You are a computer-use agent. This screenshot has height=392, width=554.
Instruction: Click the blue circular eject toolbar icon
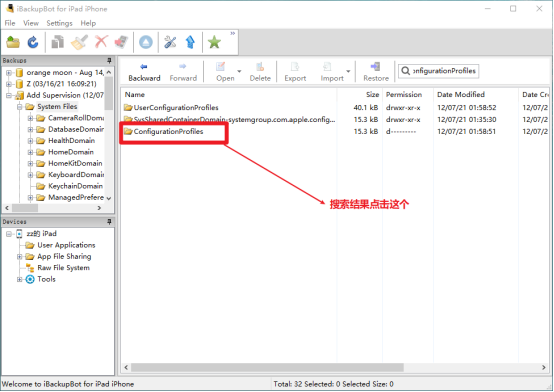point(146,42)
